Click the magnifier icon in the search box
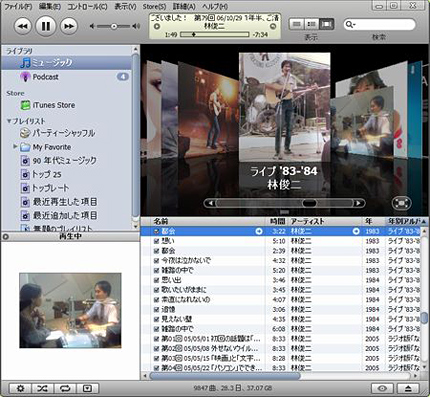Screen dimensions: 430x397 coord(350,24)
